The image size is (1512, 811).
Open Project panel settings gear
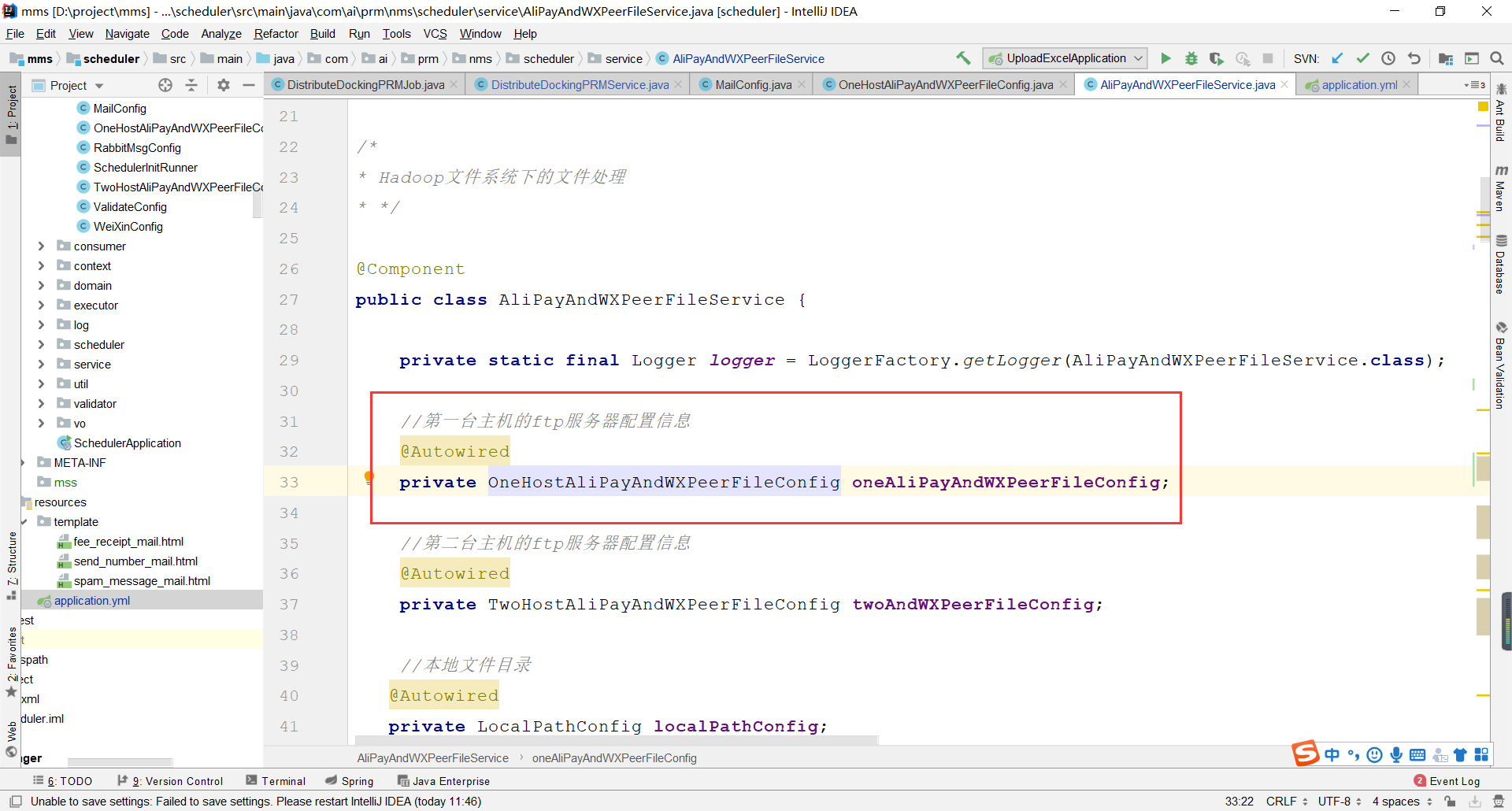[224, 85]
